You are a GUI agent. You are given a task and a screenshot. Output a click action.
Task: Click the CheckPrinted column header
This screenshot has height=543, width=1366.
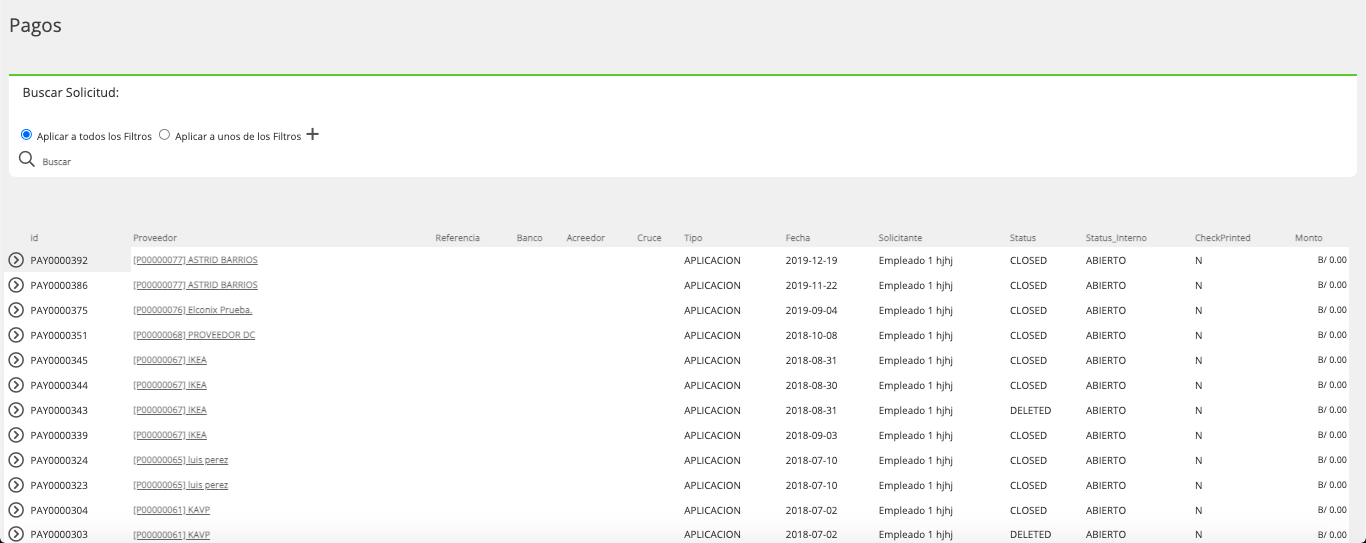coord(1223,238)
